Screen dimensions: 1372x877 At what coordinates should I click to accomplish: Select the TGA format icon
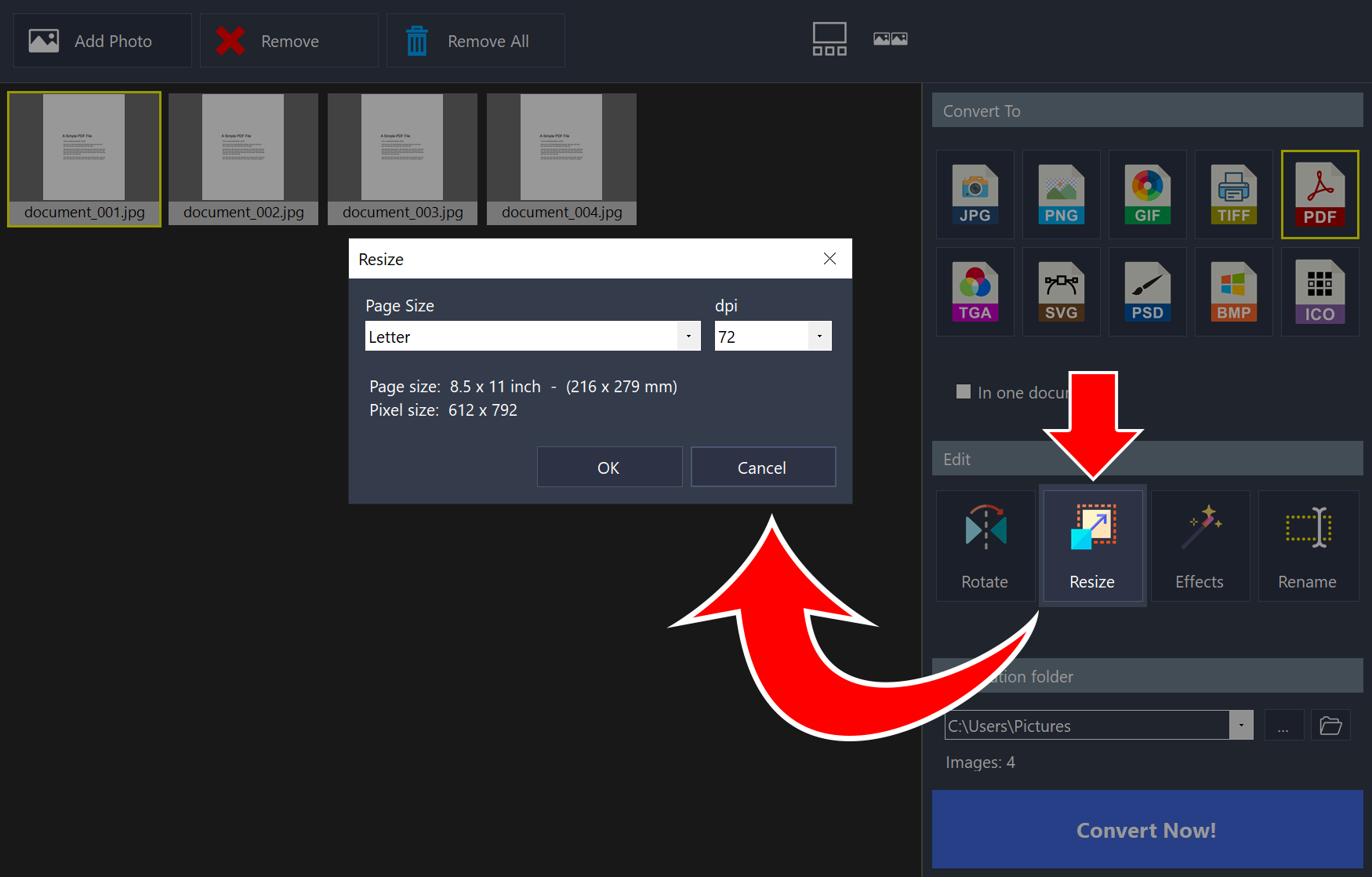[975, 292]
